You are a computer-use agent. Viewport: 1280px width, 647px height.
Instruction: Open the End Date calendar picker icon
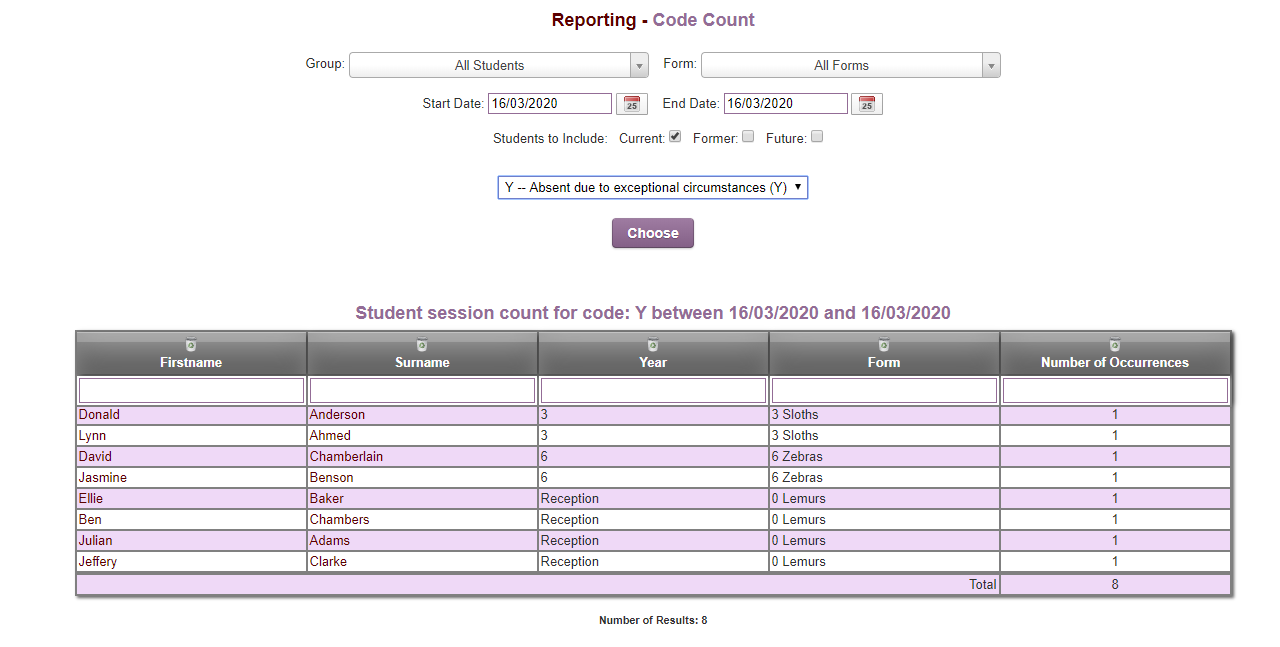(866, 103)
